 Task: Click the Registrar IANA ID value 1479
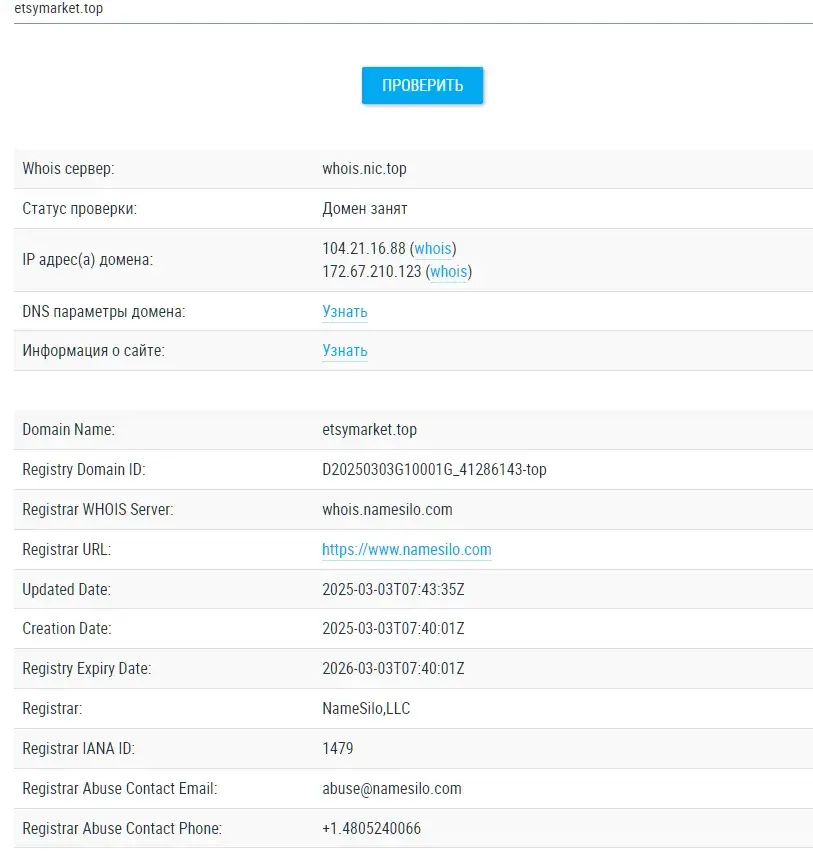click(337, 749)
